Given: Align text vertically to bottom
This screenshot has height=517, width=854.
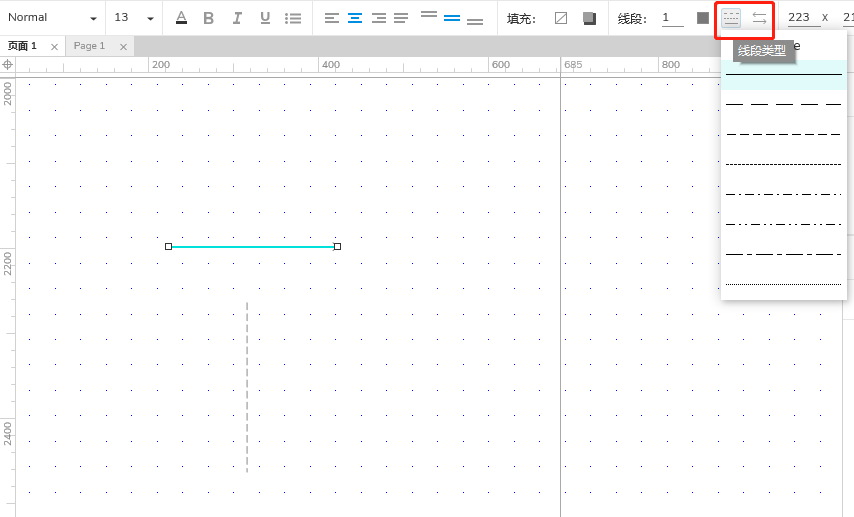Looking at the screenshot, I should pyautogui.click(x=475, y=22).
